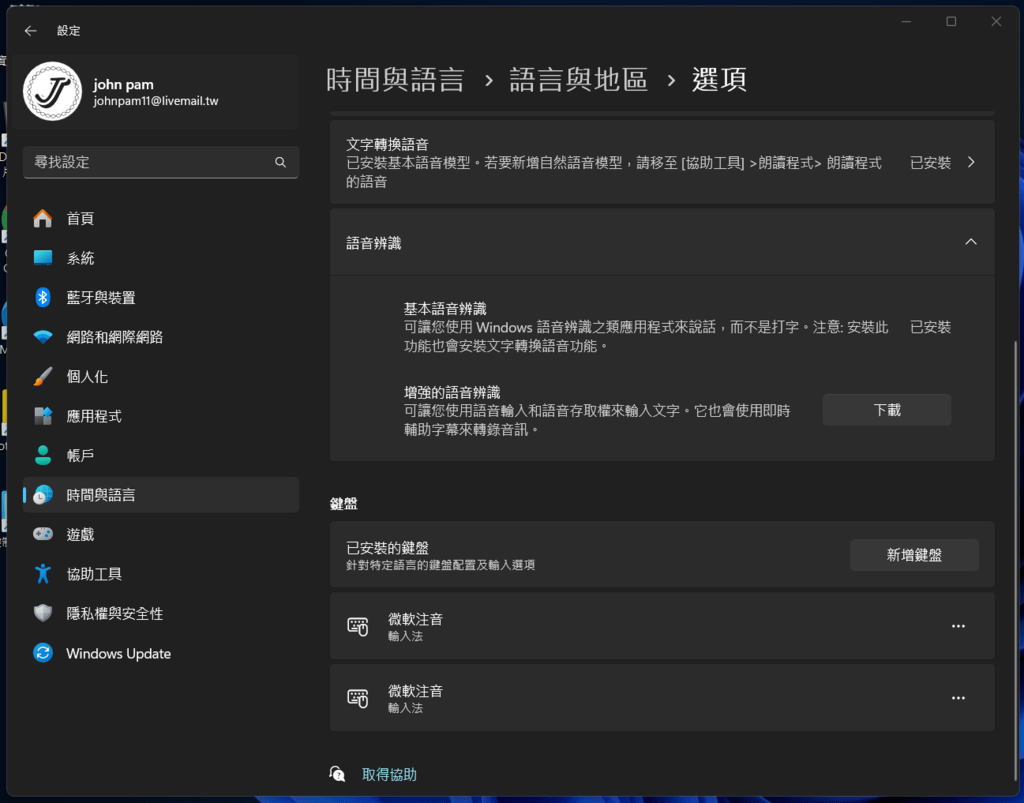Open the 取得協助 link
The width and height of the screenshot is (1024, 803).
[389, 774]
